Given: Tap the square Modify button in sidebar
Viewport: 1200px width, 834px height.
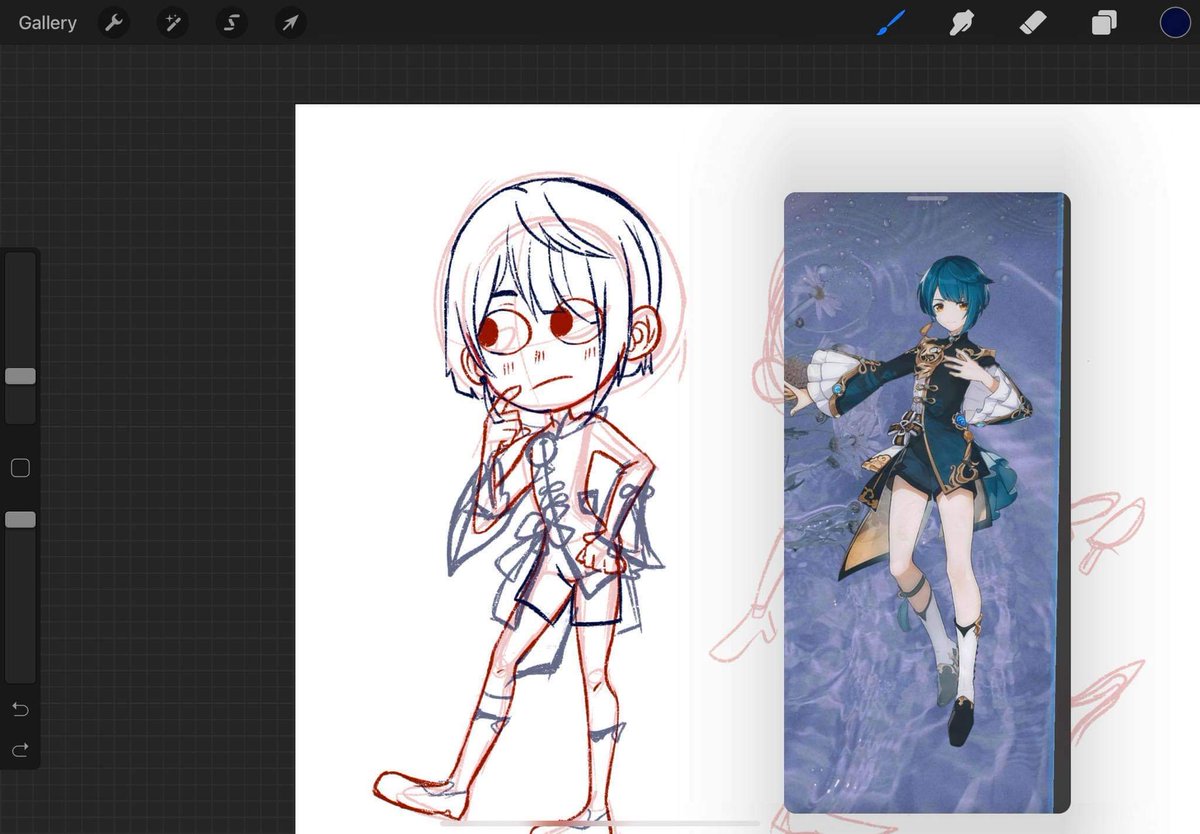Looking at the screenshot, I should (20, 468).
